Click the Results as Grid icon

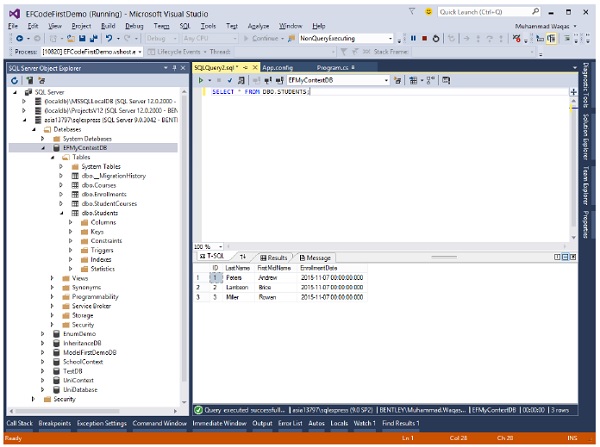click(413, 80)
